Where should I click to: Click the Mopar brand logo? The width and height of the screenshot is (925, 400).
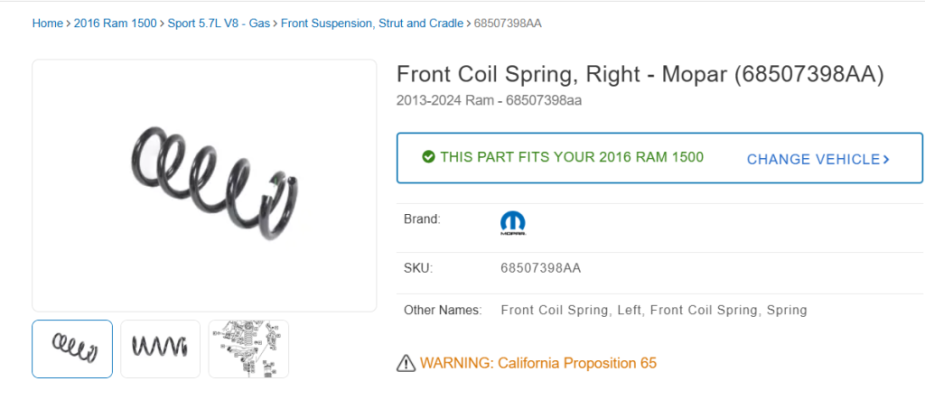pyautogui.click(x=513, y=224)
